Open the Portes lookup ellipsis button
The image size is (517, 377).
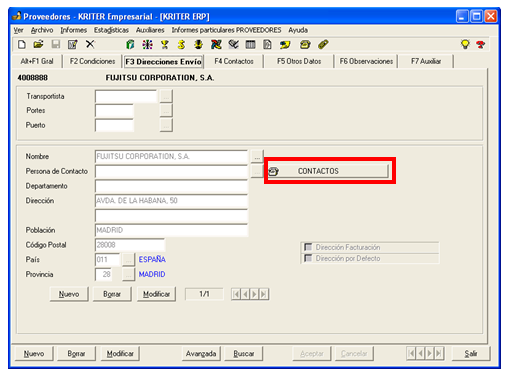click(x=166, y=111)
